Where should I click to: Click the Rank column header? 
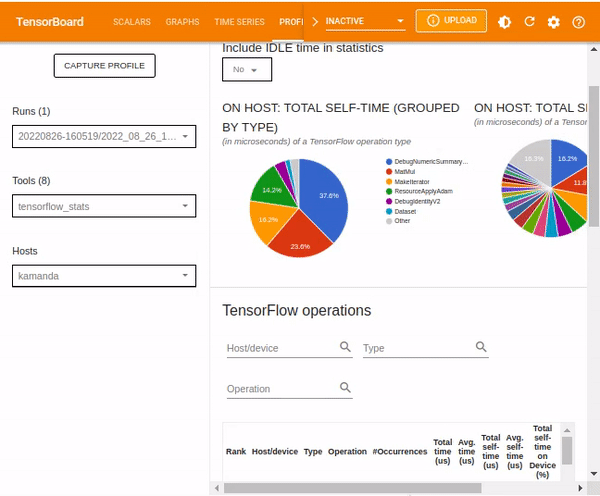click(236, 452)
